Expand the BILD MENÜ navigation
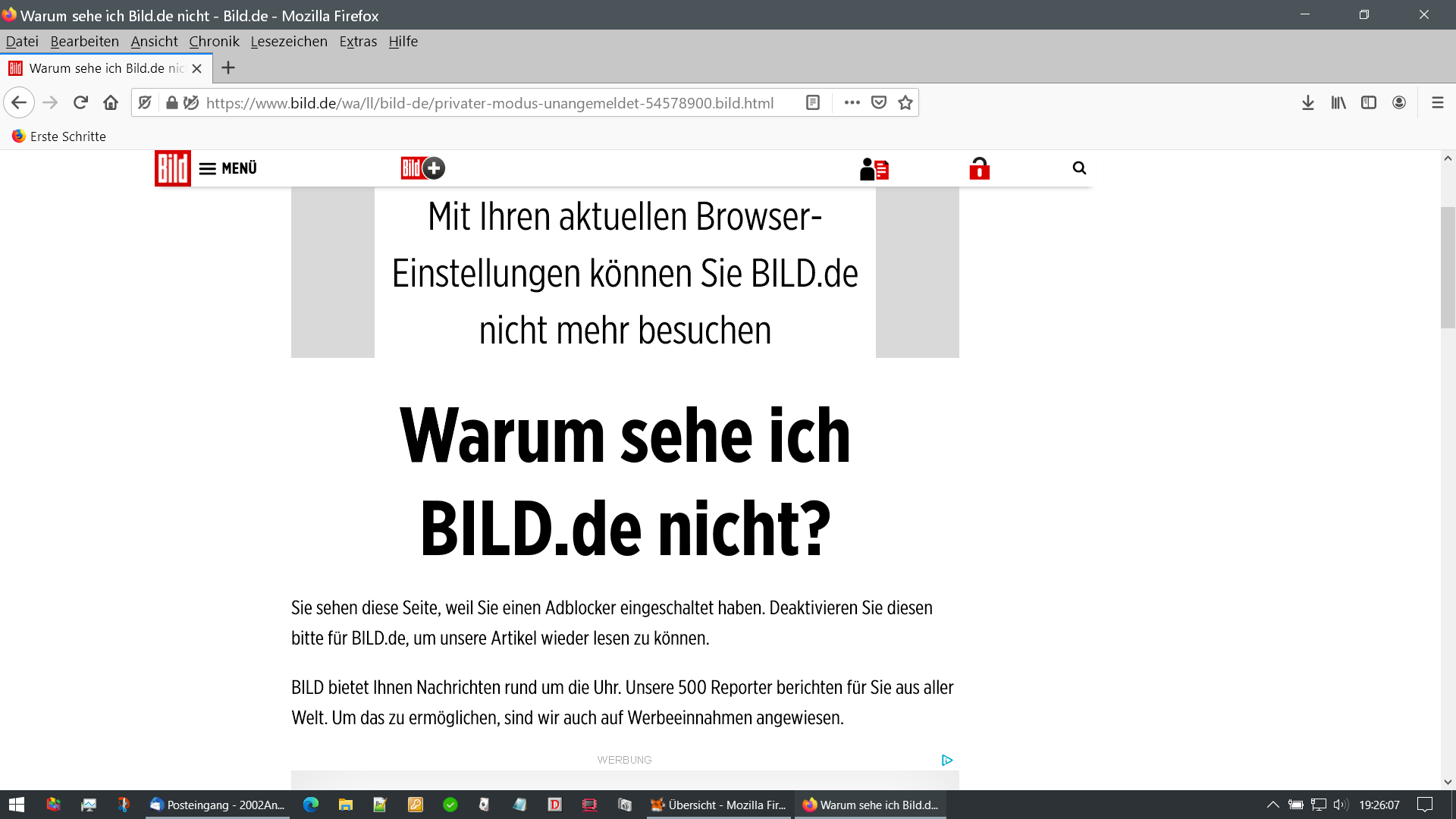 coord(228,168)
